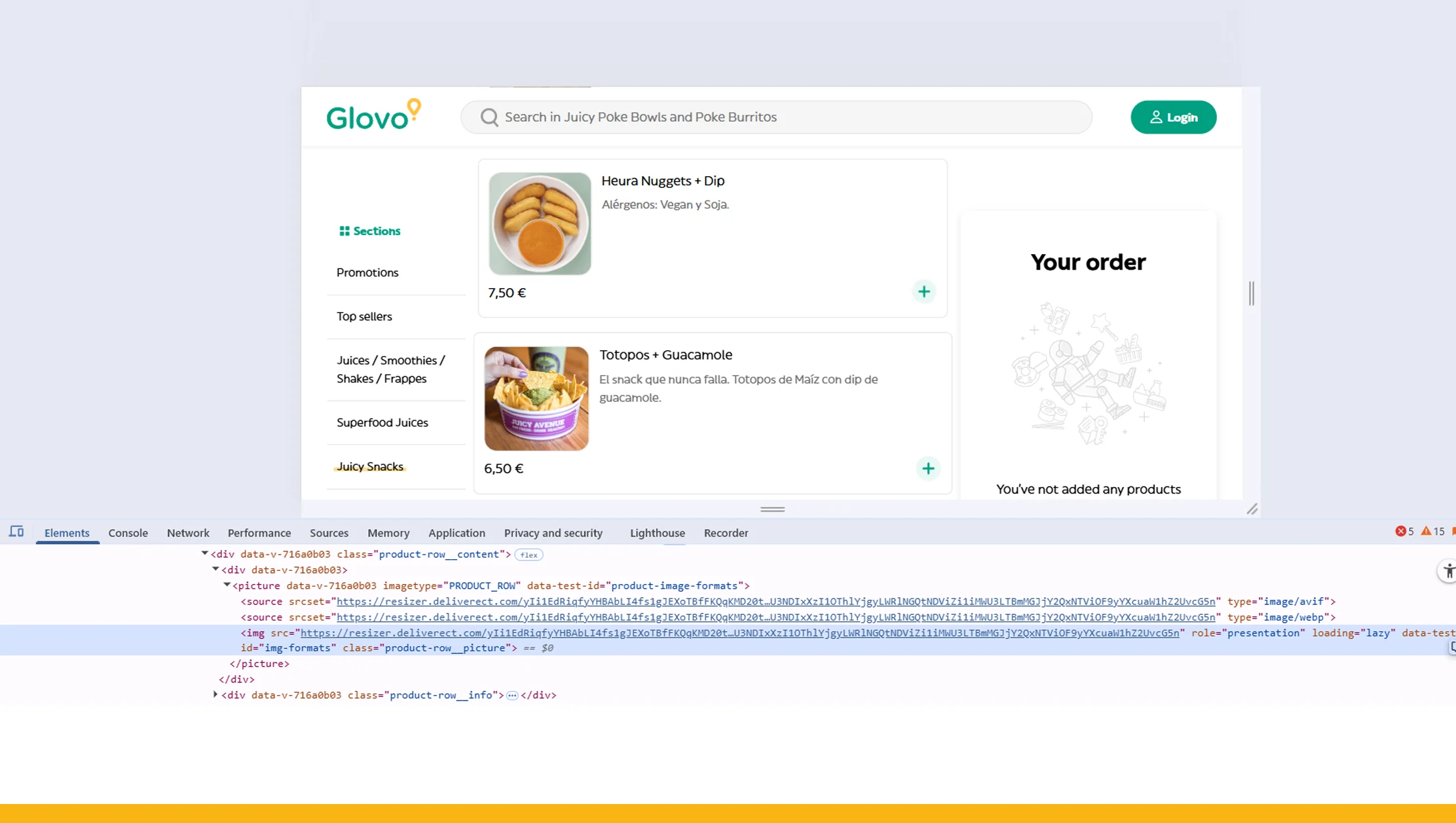Toggle the flex badge on product-row__content

coord(529,555)
